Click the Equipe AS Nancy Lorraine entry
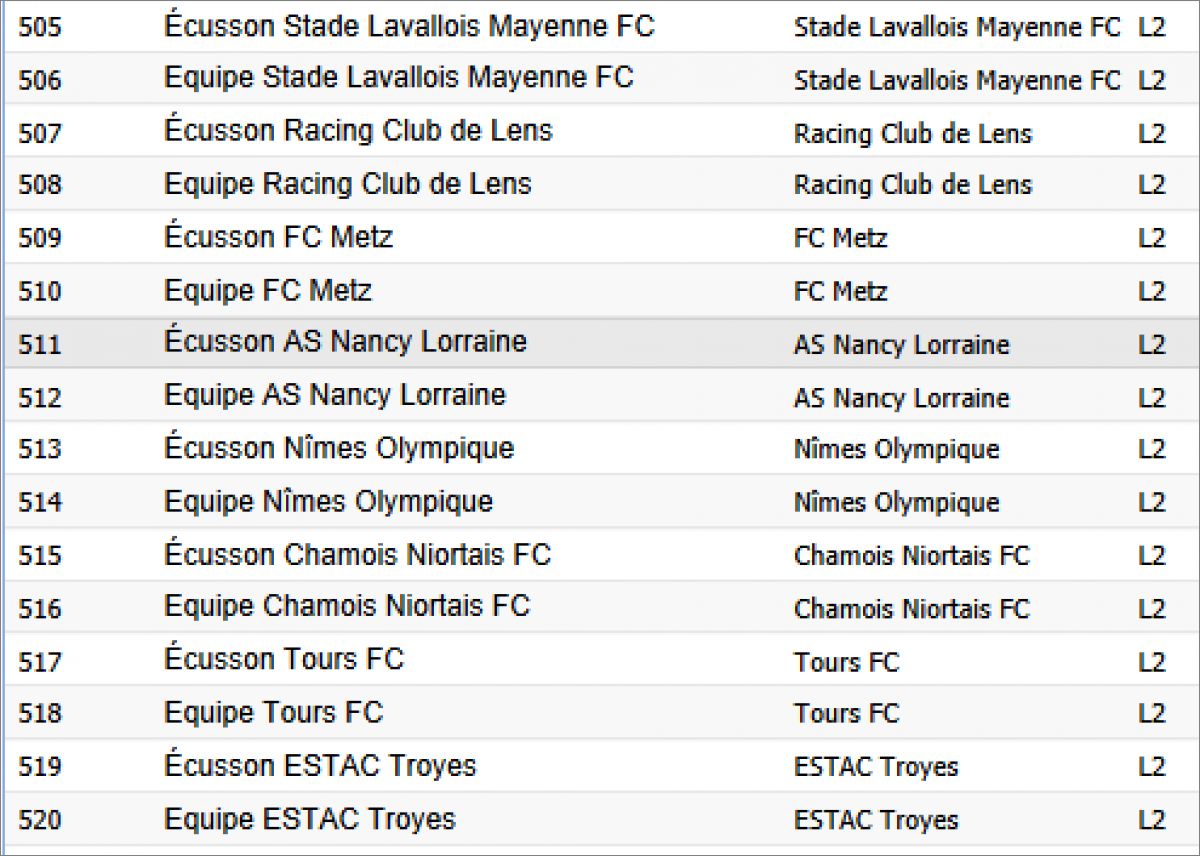This screenshot has width=1200, height=856. pos(334,395)
